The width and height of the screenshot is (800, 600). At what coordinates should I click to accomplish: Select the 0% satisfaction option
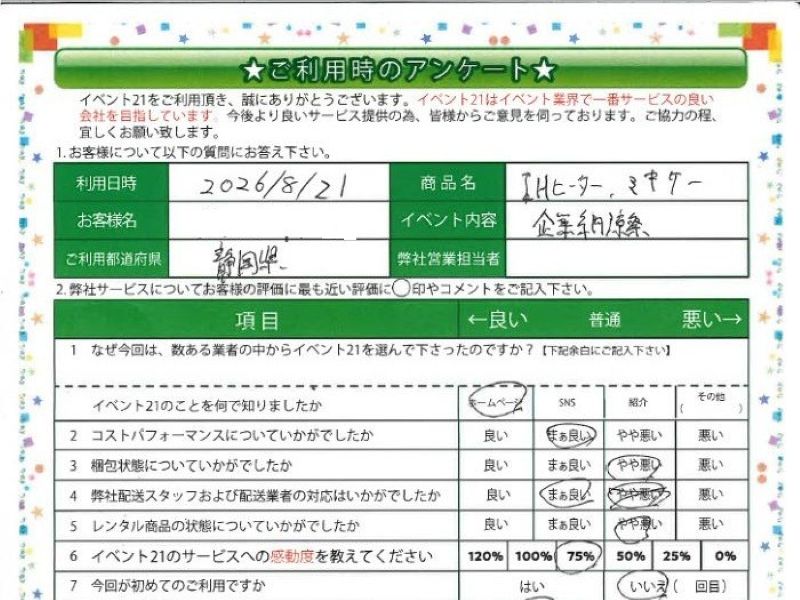[725, 556]
